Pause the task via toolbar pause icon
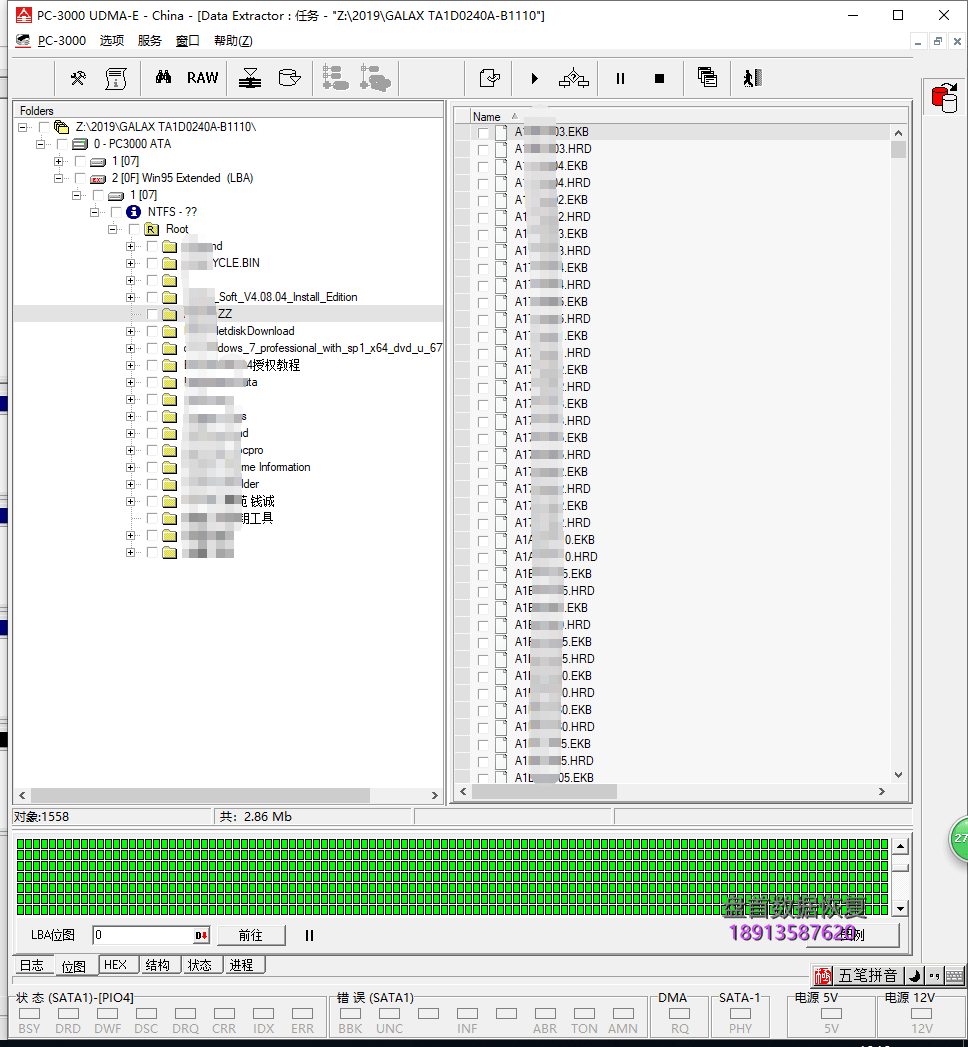Image resolution: width=968 pixels, height=1047 pixels. point(620,79)
